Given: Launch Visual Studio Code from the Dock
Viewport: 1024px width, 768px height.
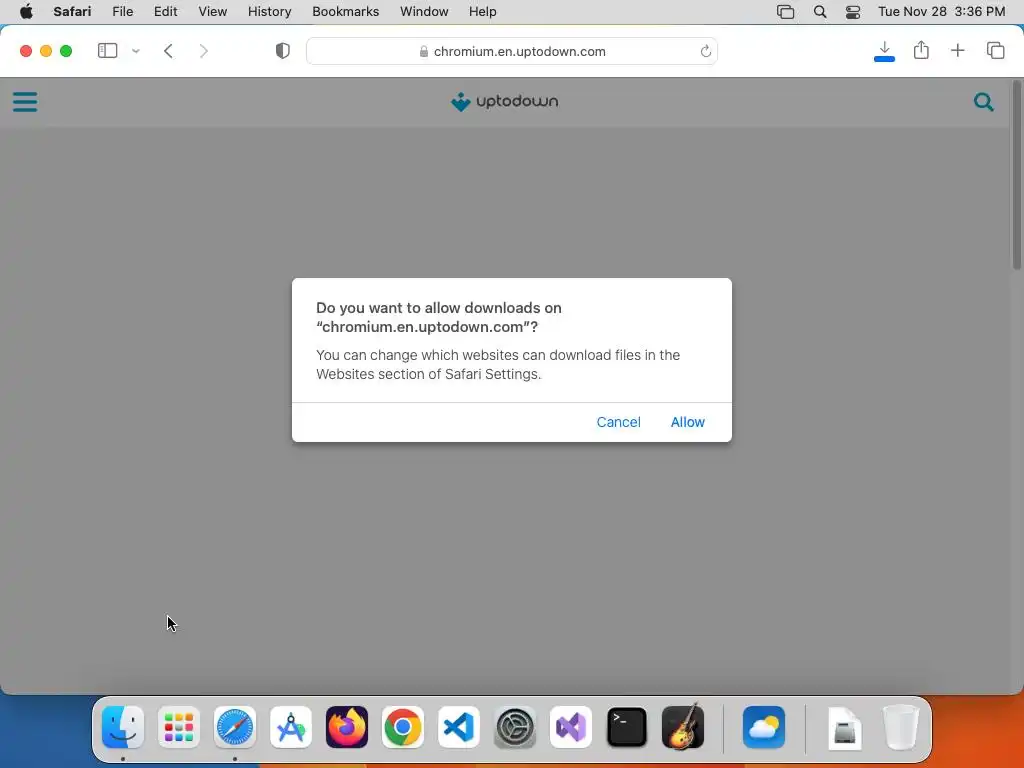Looking at the screenshot, I should tap(458, 727).
